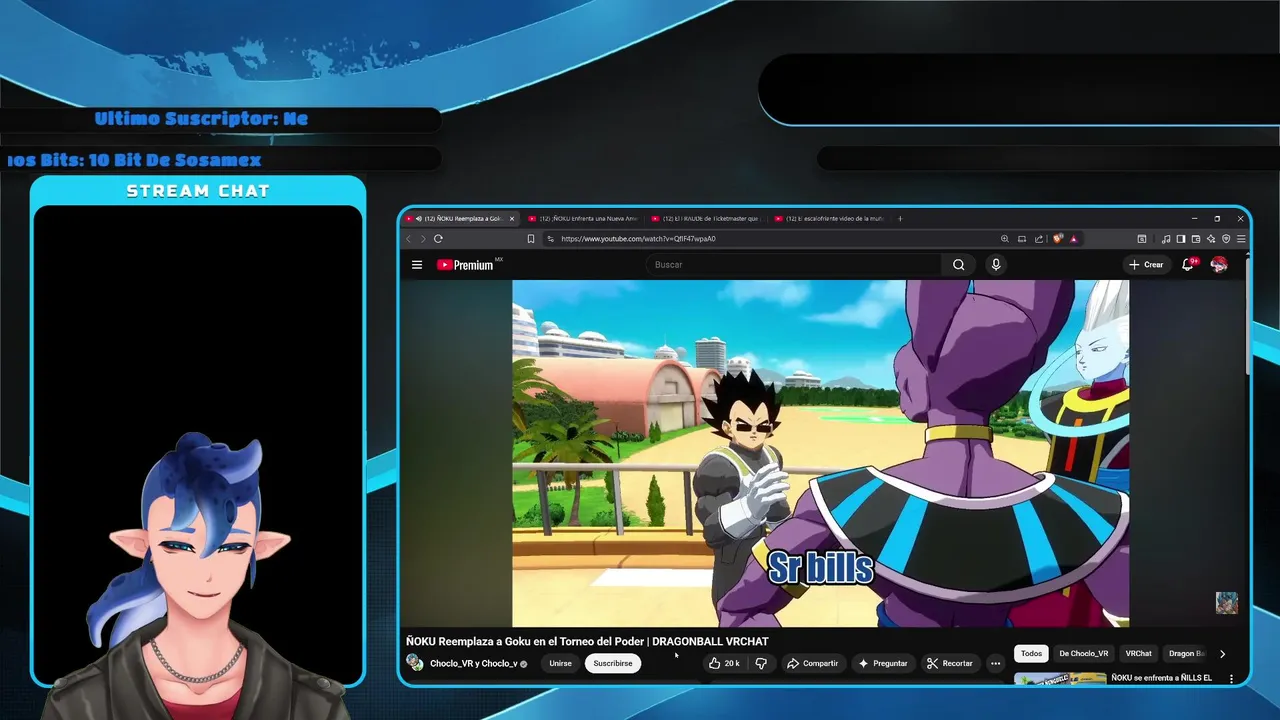Image resolution: width=1280 pixels, height=720 pixels.
Task: Switch to El escalofriante video tab
Action: point(830,218)
